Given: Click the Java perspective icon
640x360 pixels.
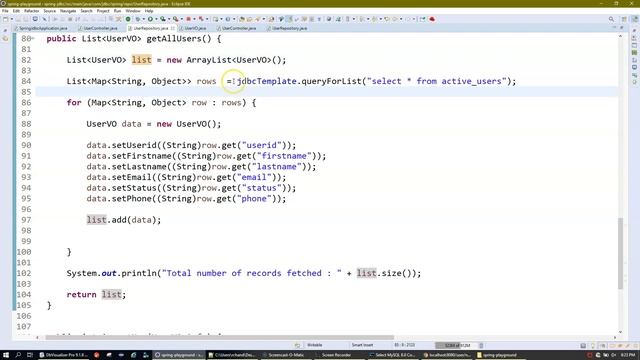Looking at the screenshot, I should coord(635,19).
